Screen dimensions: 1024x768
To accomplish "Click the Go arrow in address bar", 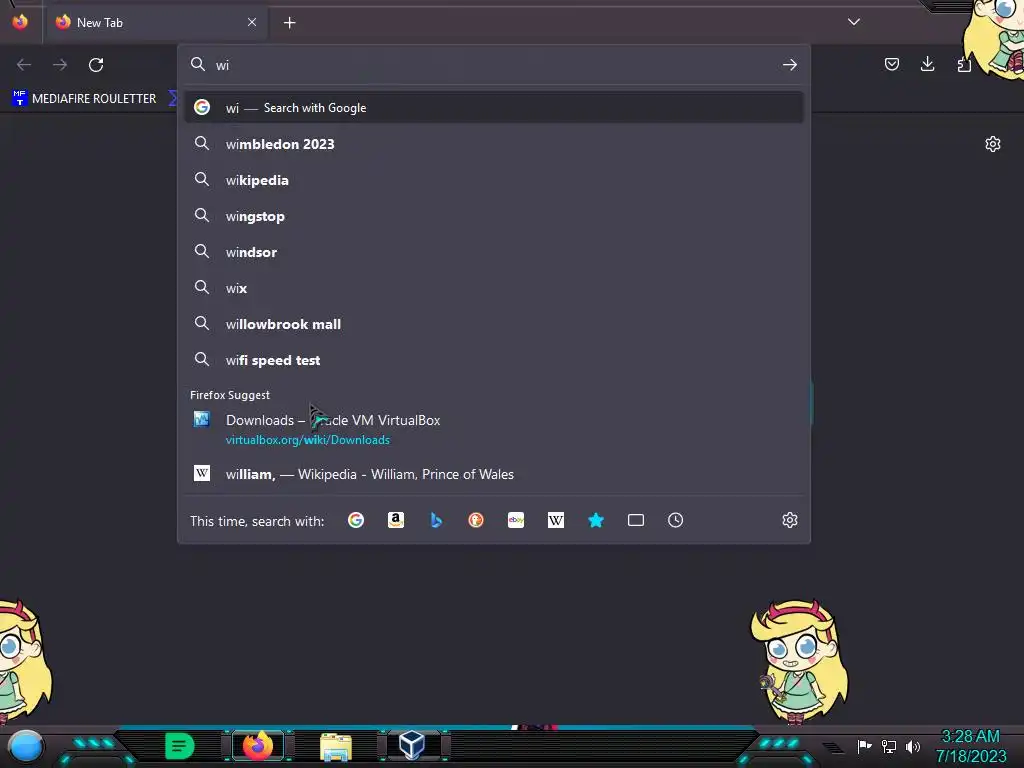I will pyautogui.click(x=790, y=65).
